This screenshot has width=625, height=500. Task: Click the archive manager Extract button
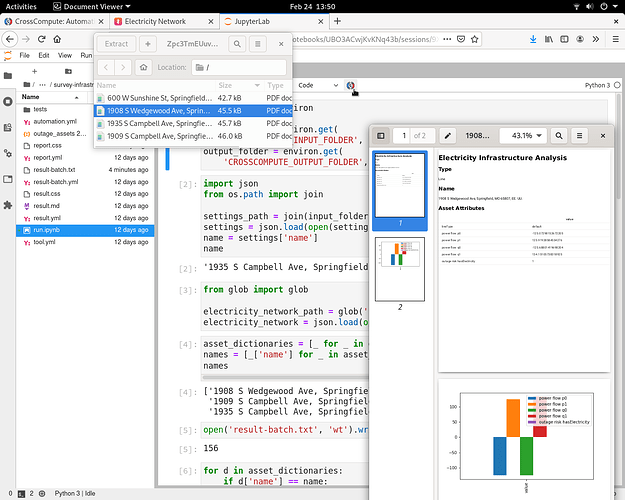[x=116, y=44]
